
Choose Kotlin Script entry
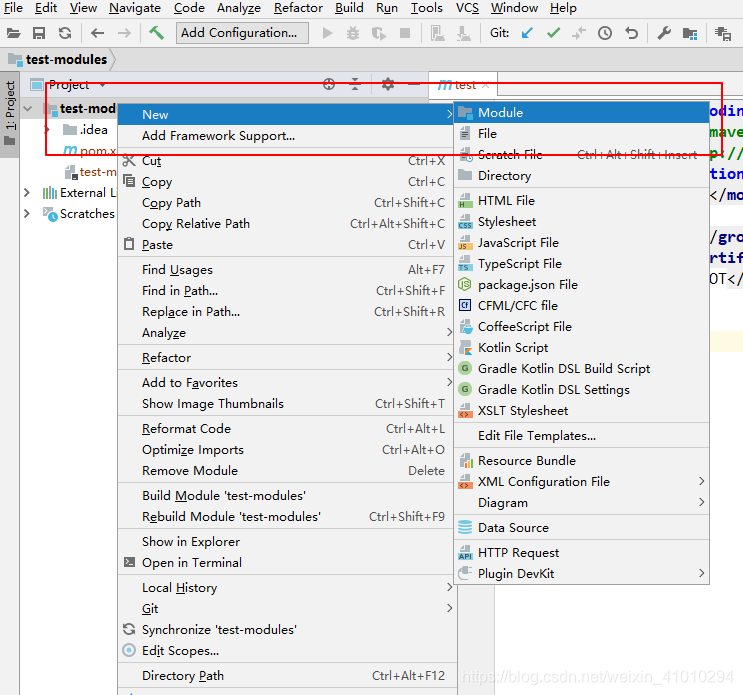581,348
